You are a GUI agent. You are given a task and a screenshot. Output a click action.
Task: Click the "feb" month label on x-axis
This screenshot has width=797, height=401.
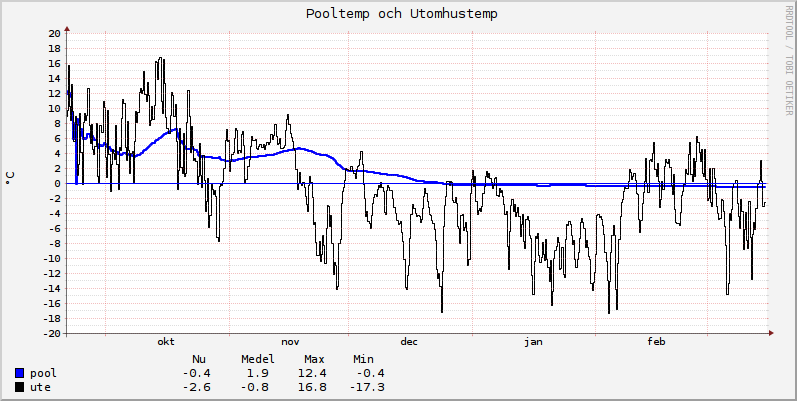(x=656, y=342)
